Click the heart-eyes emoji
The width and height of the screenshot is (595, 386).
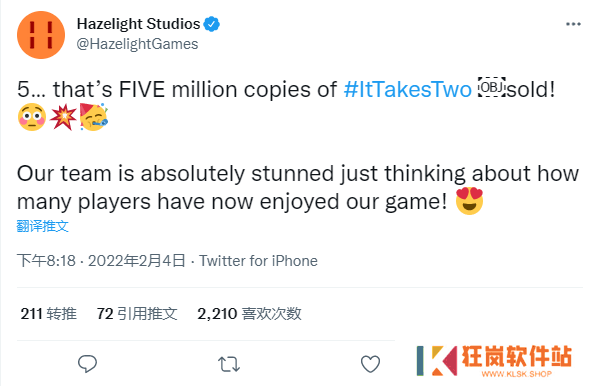tap(469, 201)
